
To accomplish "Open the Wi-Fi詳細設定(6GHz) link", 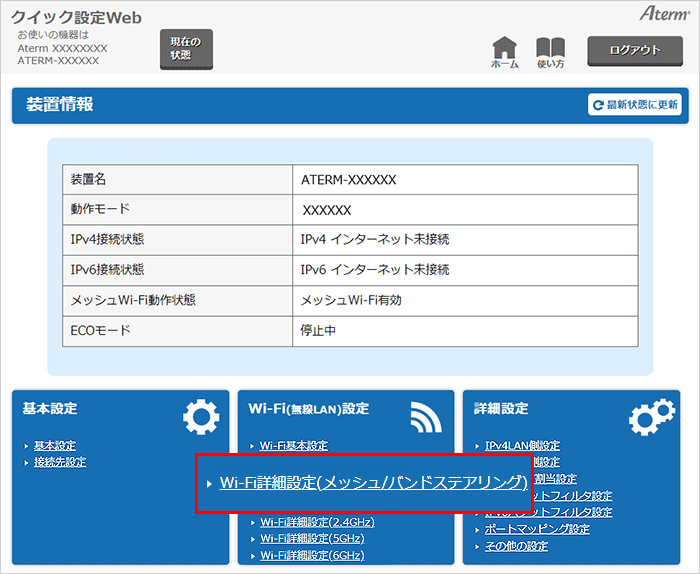I will click(312, 555).
